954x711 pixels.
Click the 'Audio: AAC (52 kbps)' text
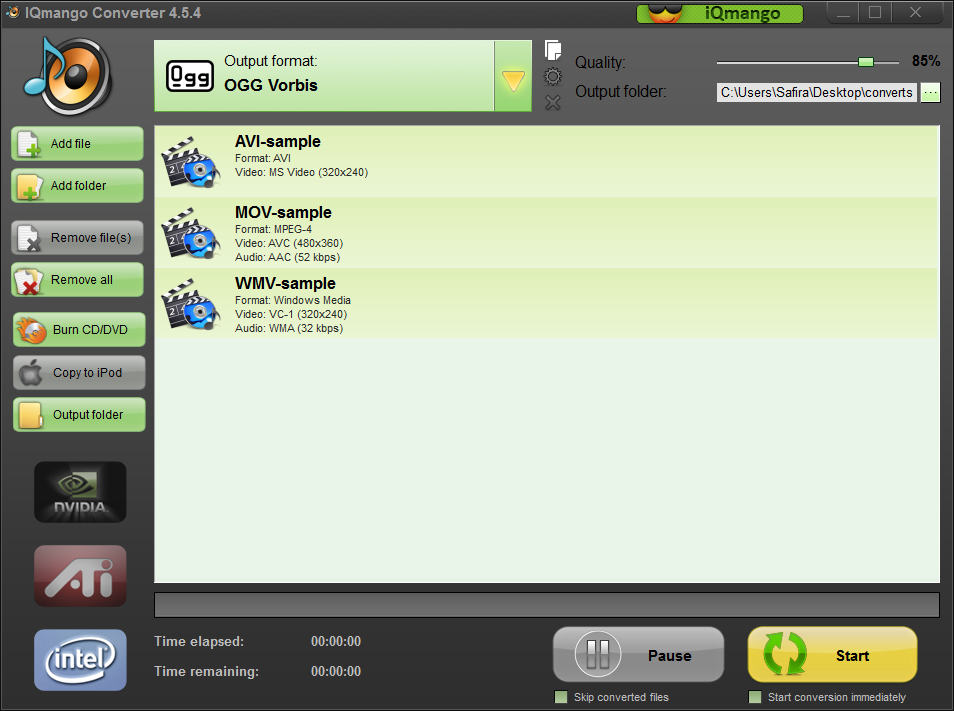(287, 257)
